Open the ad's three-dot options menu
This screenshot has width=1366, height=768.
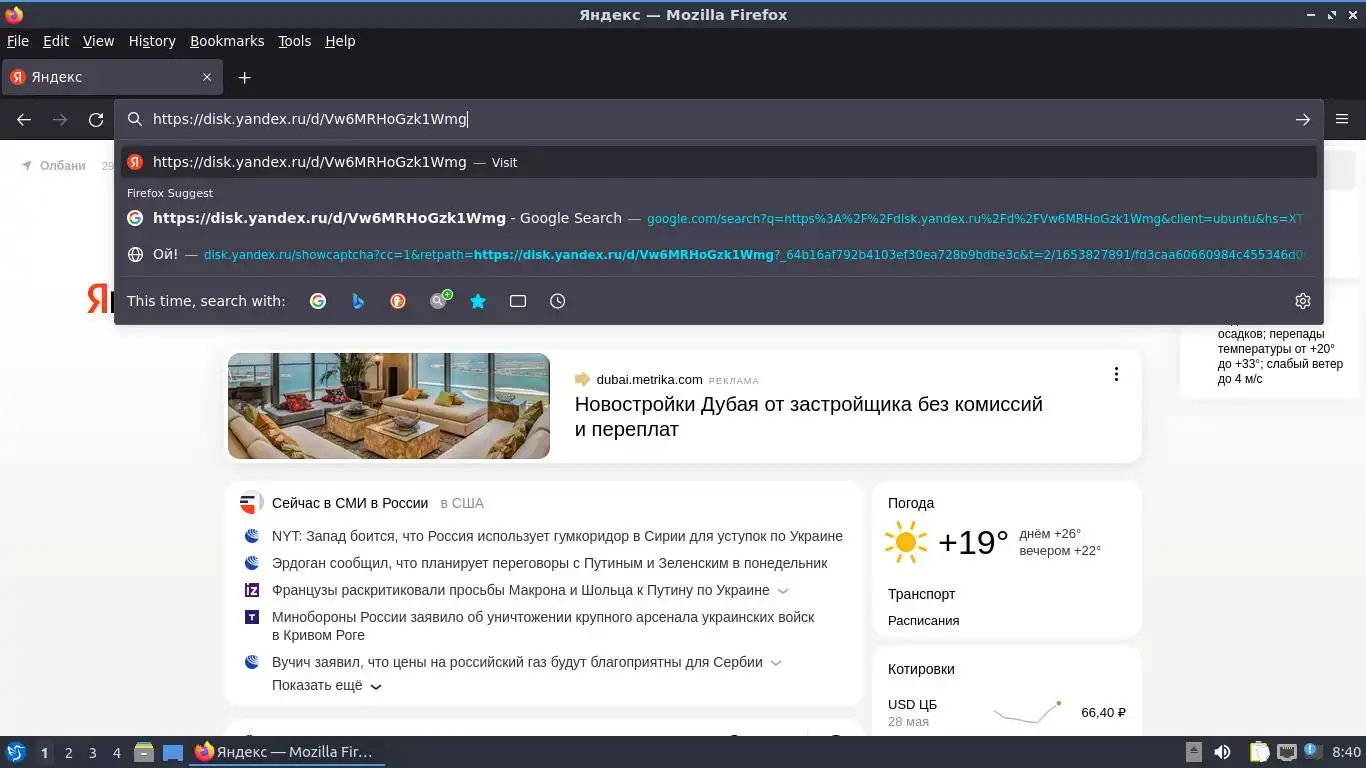click(x=1116, y=374)
